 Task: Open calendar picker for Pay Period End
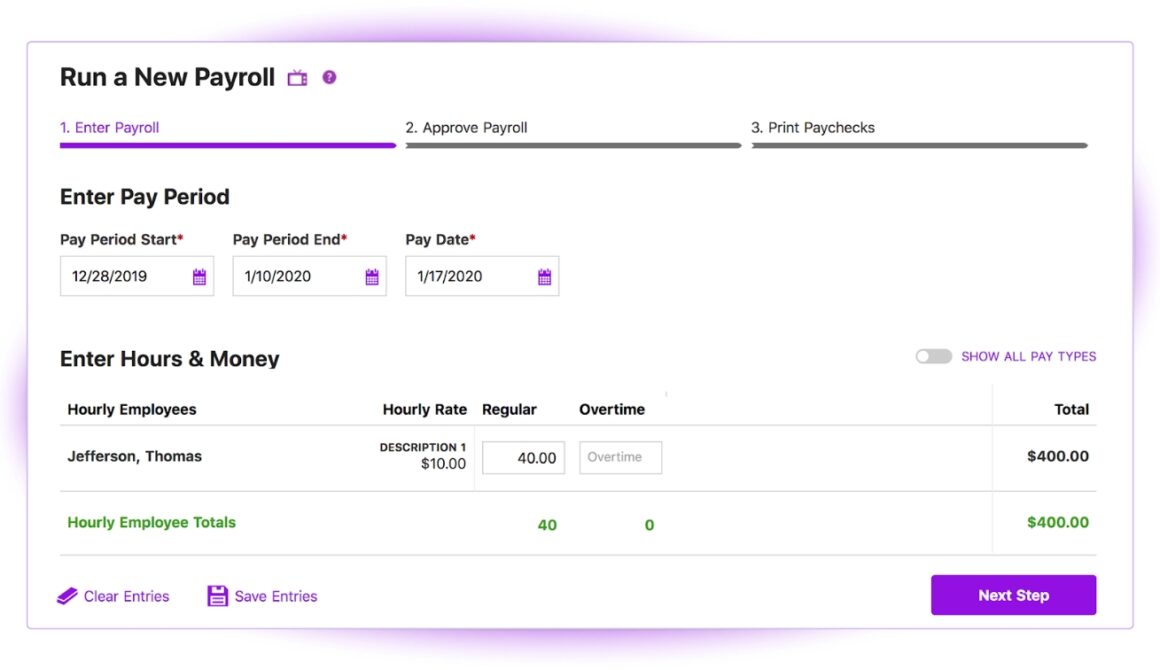[372, 277]
